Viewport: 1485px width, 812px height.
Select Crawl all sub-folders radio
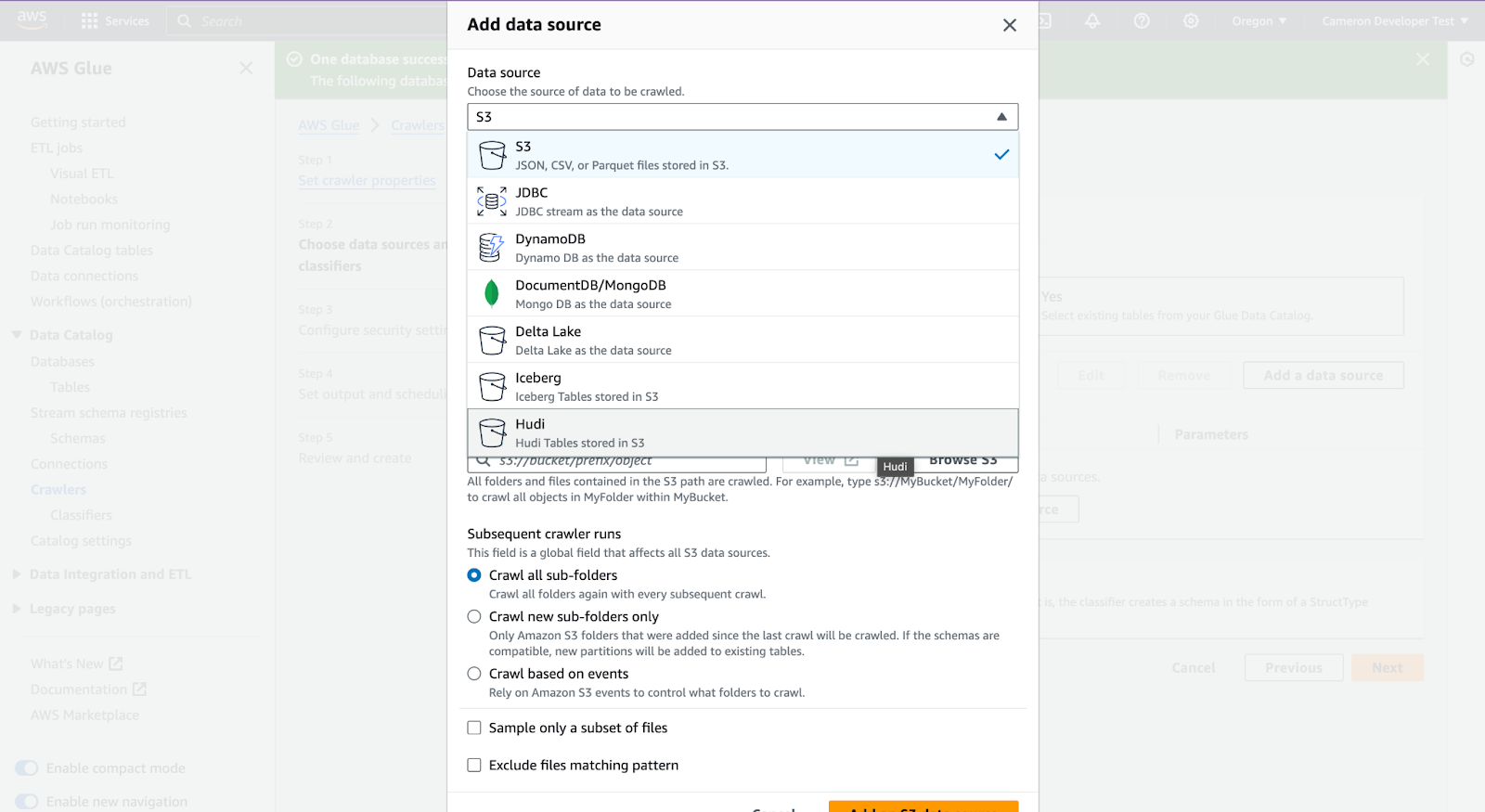click(x=474, y=575)
